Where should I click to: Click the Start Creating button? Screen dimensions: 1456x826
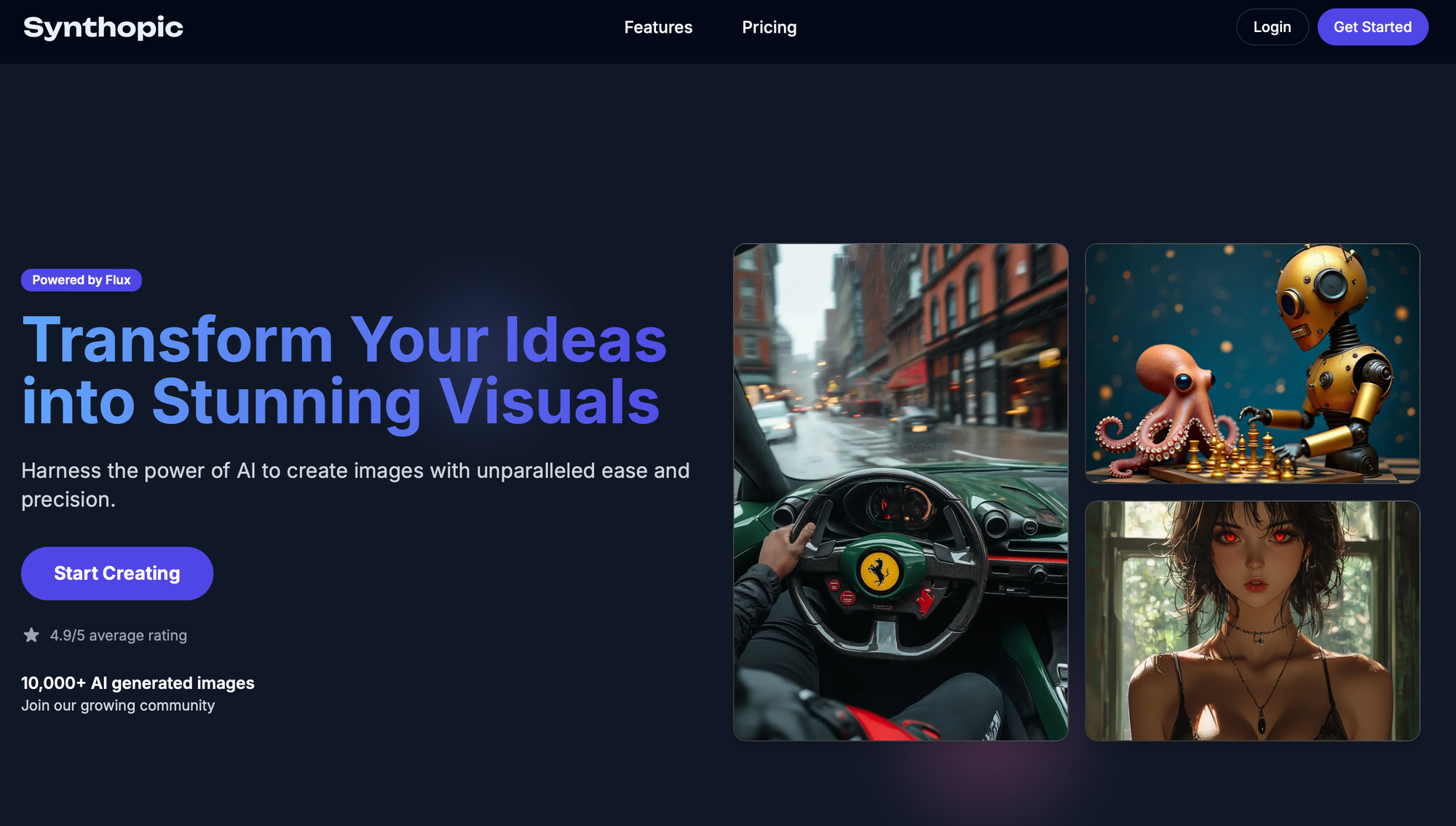[117, 573]
